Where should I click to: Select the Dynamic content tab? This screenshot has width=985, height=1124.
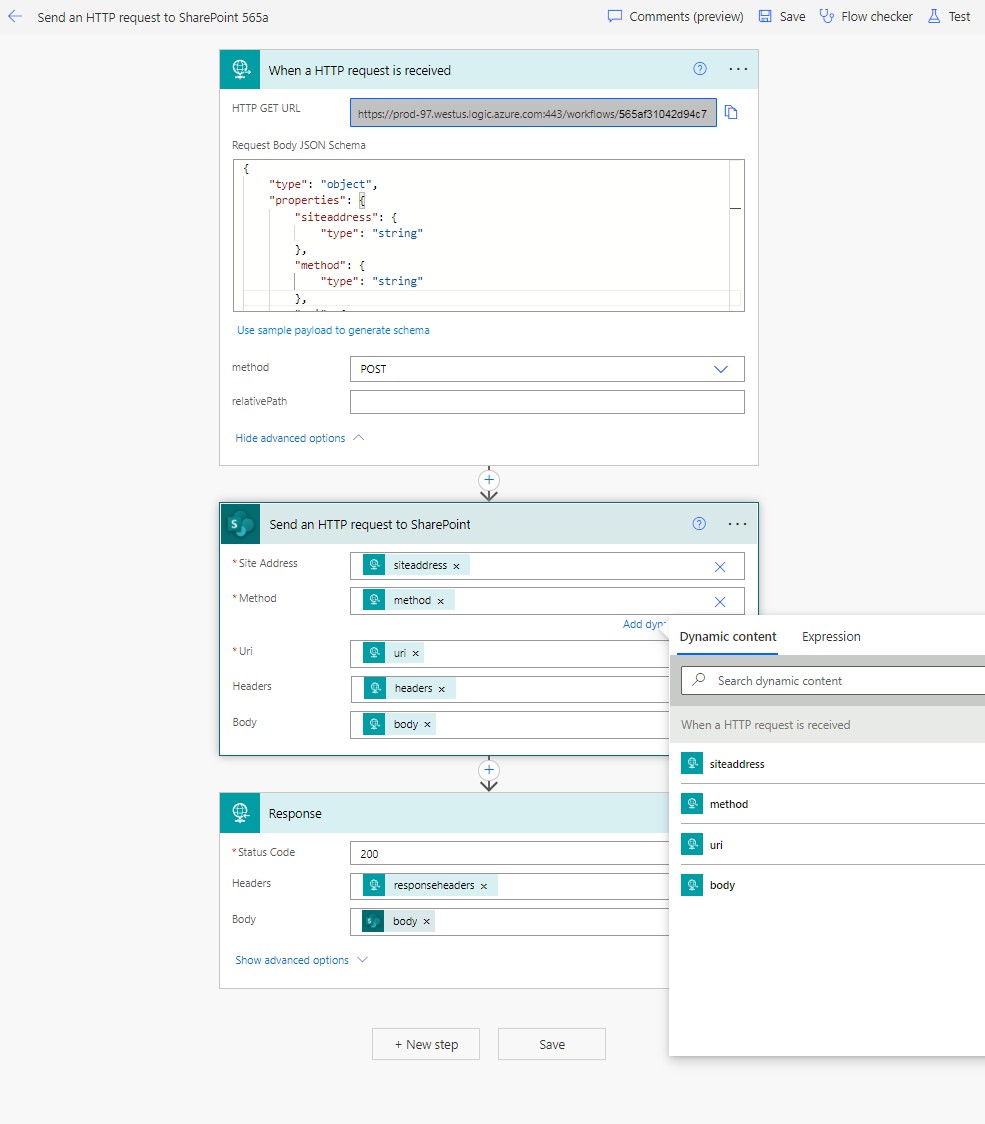[727, 637]
